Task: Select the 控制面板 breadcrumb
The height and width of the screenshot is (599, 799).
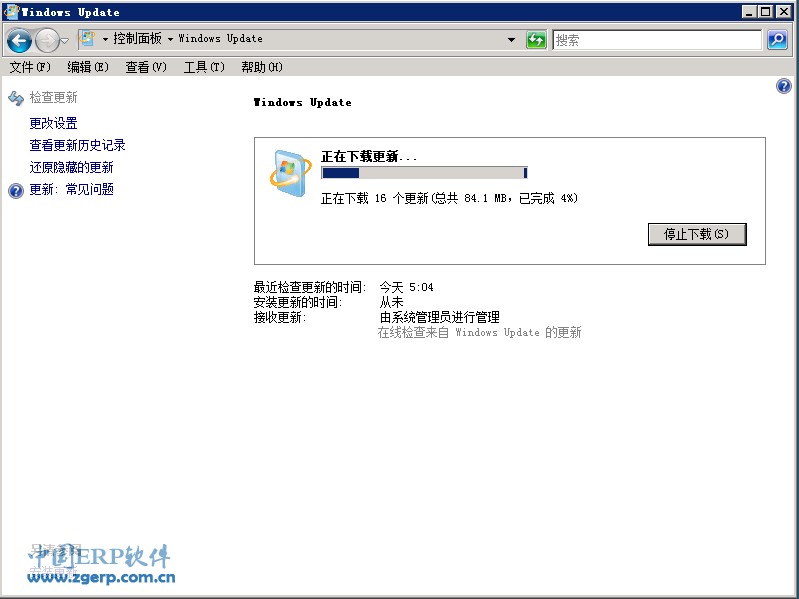Action: click(x=137, y=39)
